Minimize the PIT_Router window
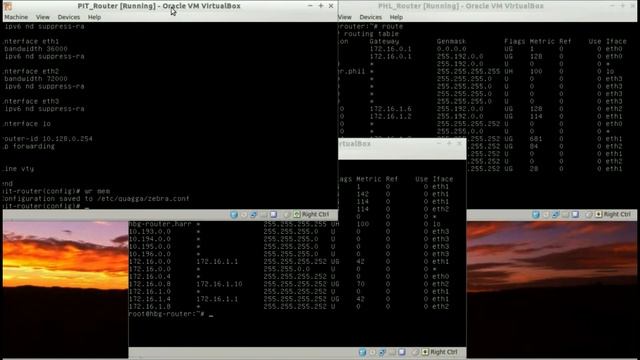 310,6
